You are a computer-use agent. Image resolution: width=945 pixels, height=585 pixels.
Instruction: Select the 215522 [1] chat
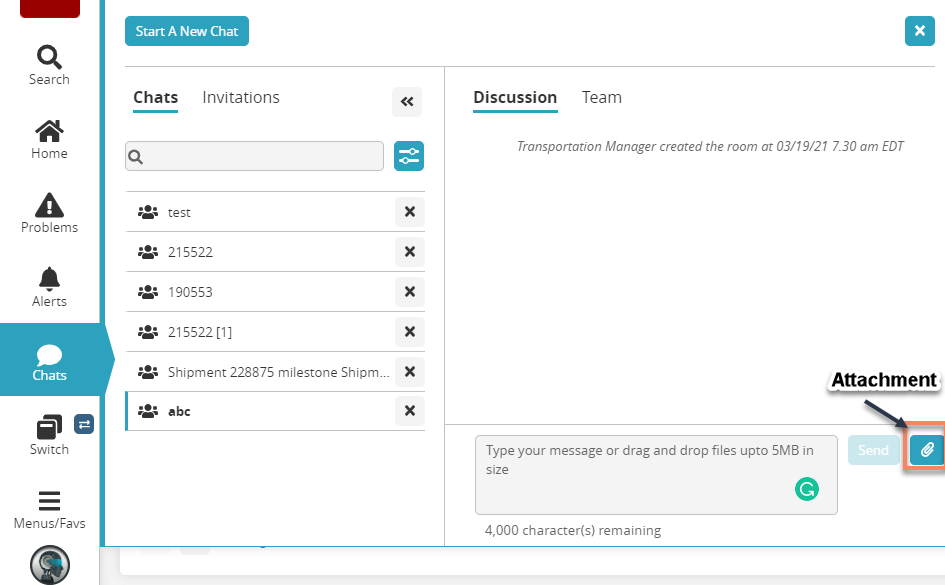[x=200, y=332]
